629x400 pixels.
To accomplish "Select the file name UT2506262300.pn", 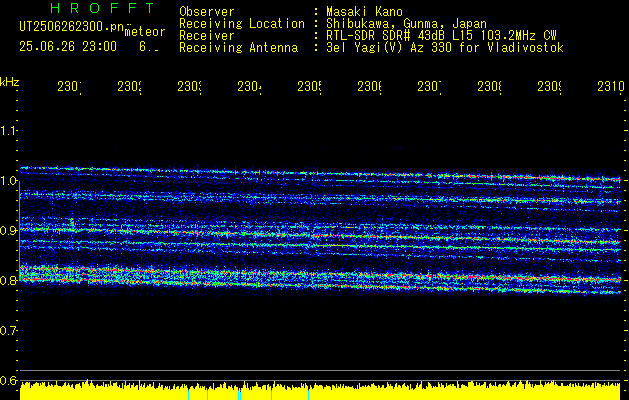I will point(71,27).
